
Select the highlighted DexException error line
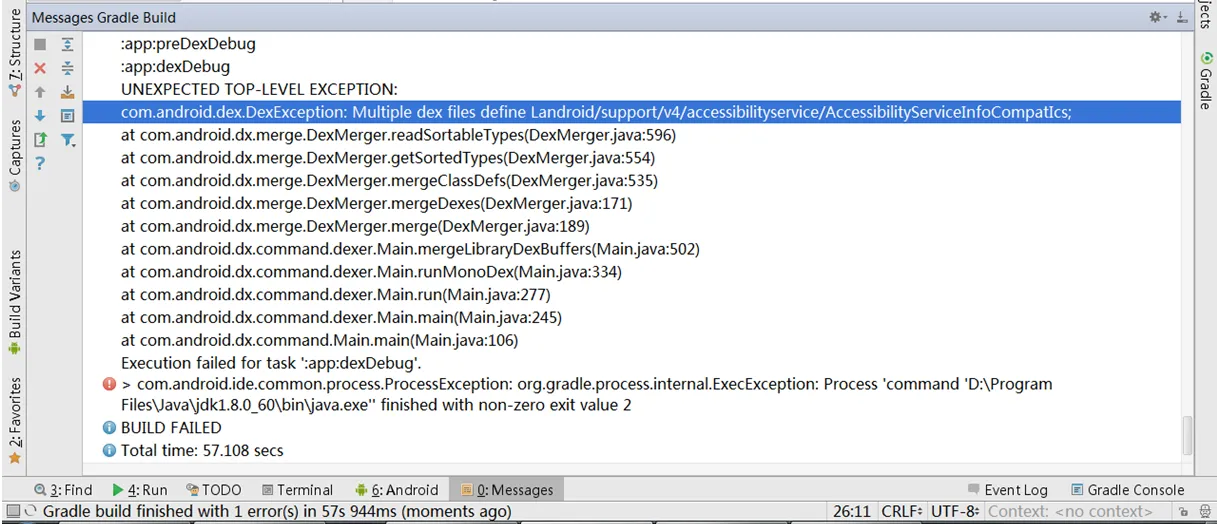(x=631, y=112)
